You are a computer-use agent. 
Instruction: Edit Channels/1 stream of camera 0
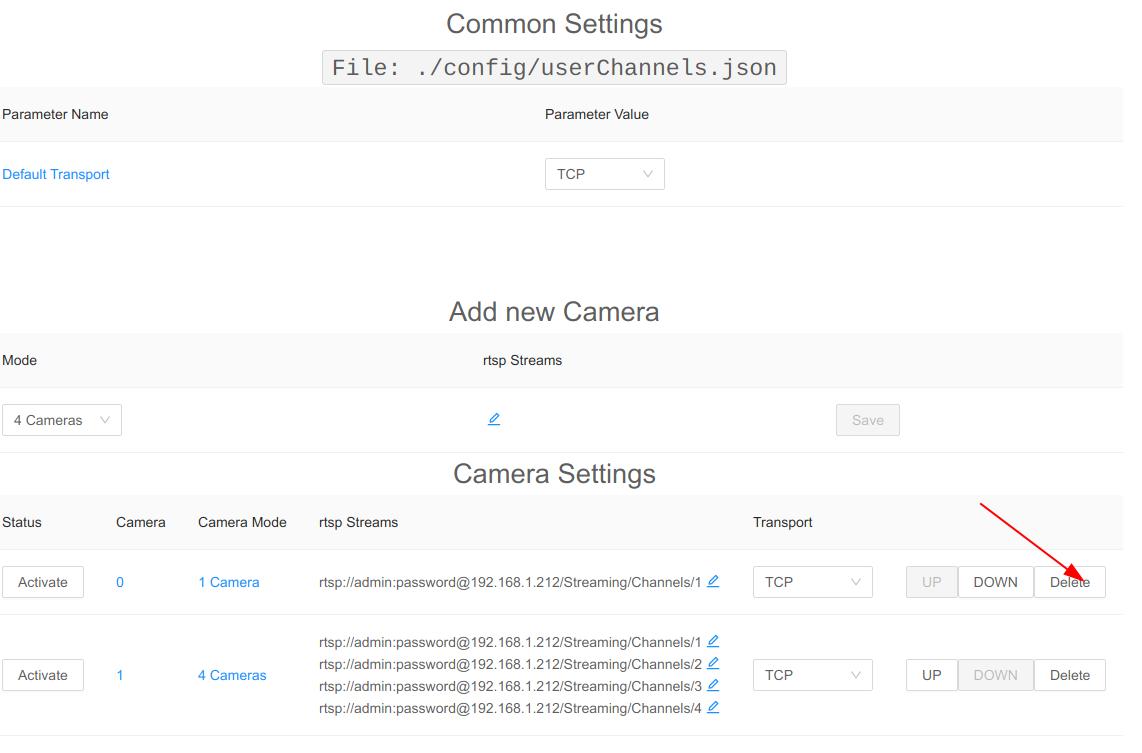tap(713, 581)
